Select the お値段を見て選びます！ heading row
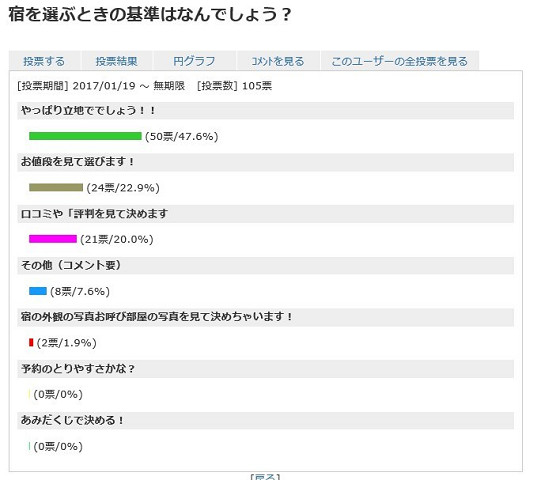This screenshot has width=537, height=480. coord(265,162)
